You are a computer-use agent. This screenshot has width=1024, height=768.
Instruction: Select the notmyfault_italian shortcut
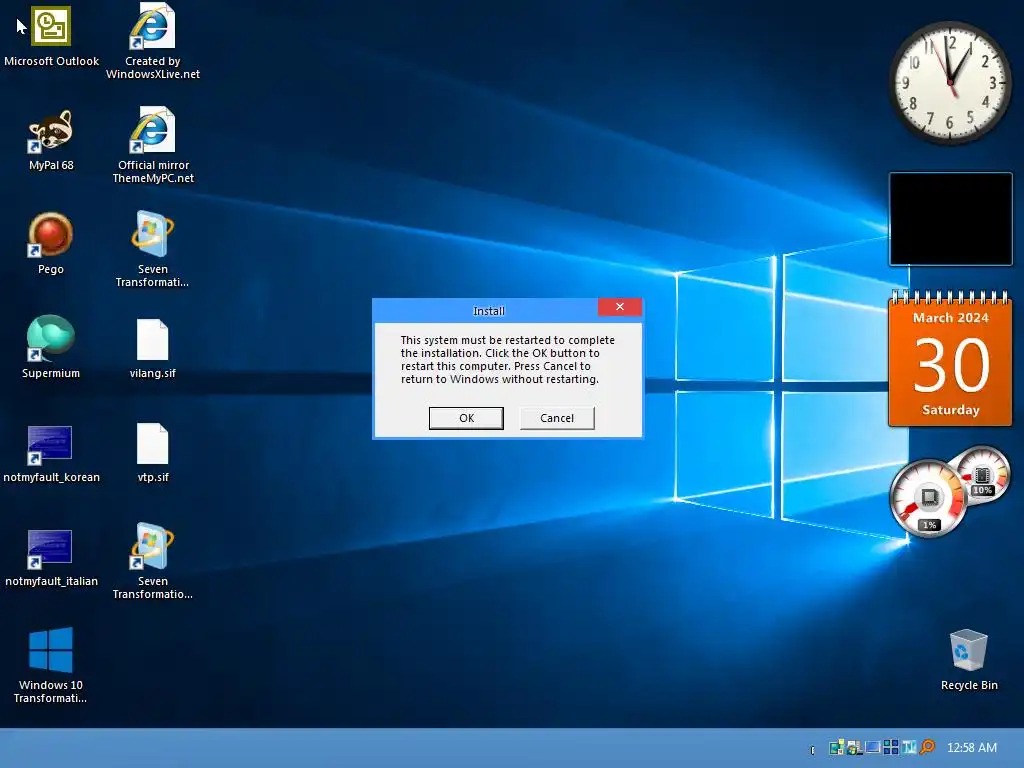click(51, 557)
